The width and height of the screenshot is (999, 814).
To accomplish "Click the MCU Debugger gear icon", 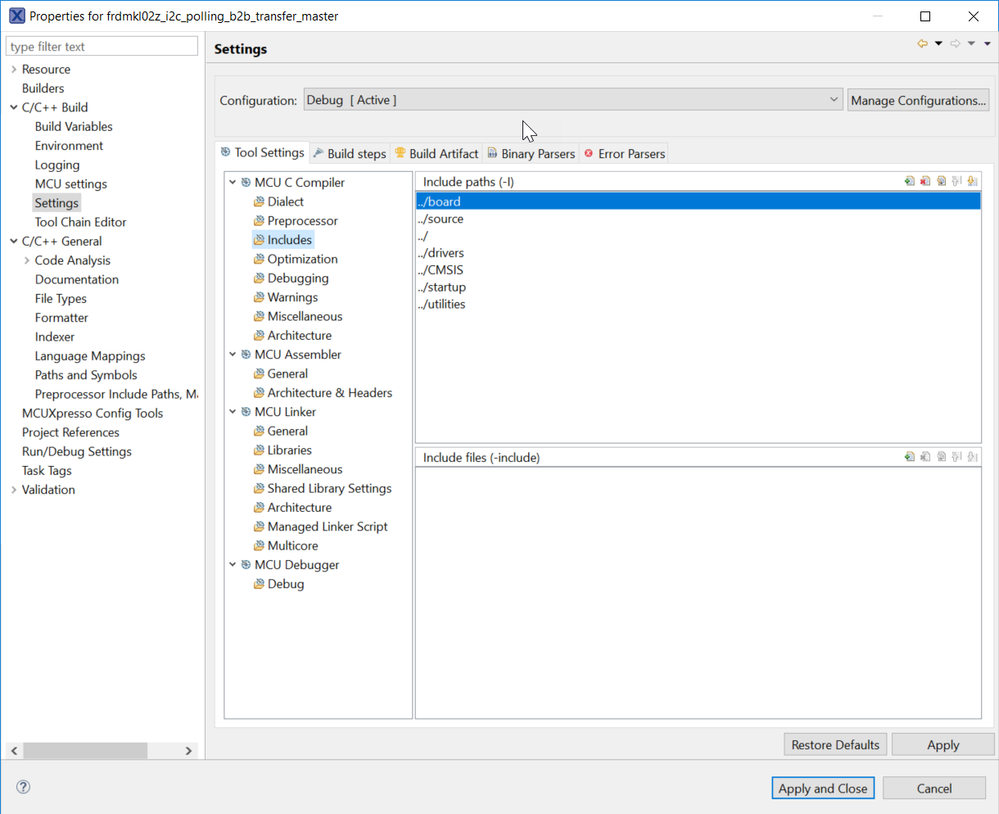I will pyautogui.click(x=246, y=564).
